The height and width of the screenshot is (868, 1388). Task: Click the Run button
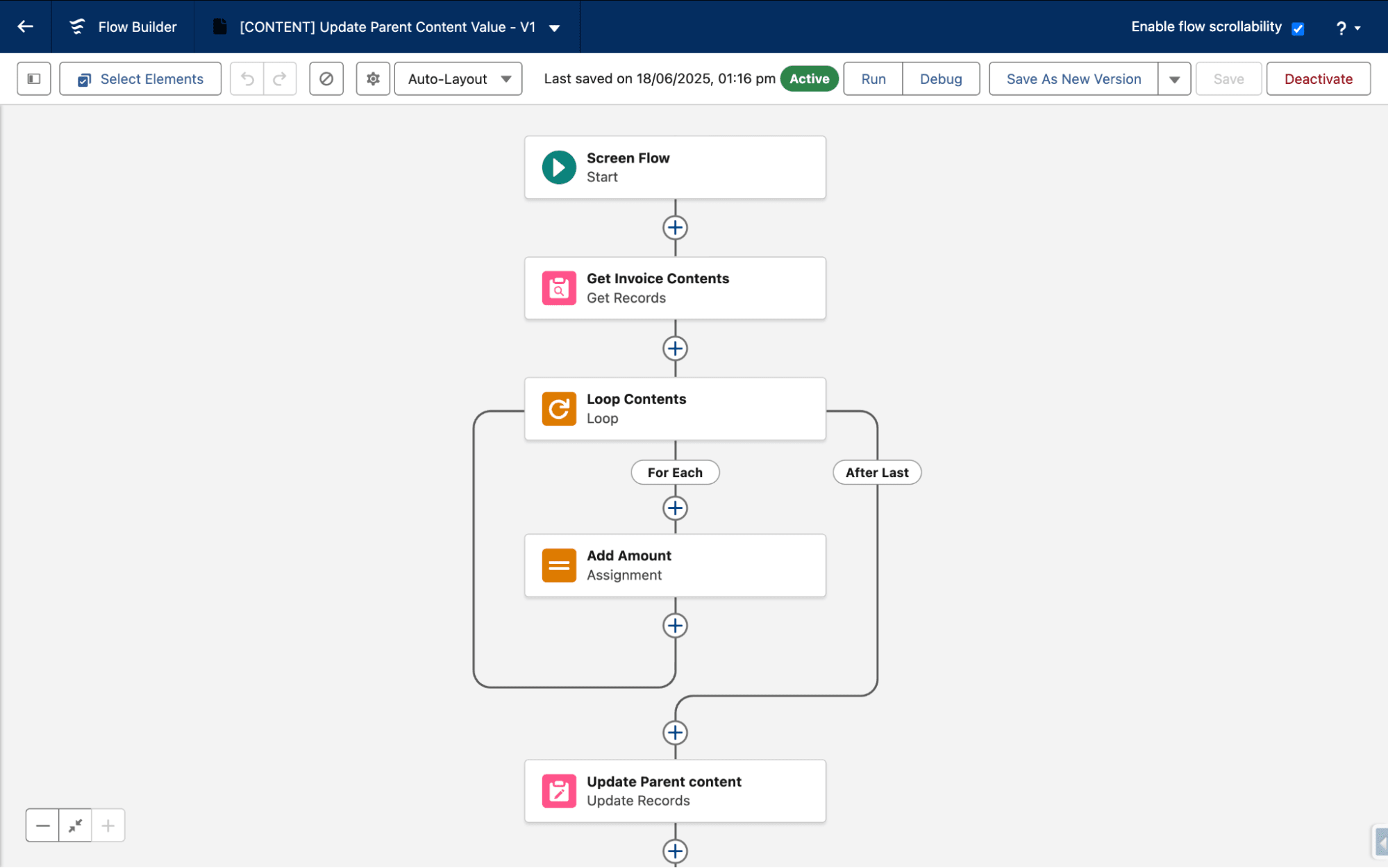coord(872,78)
